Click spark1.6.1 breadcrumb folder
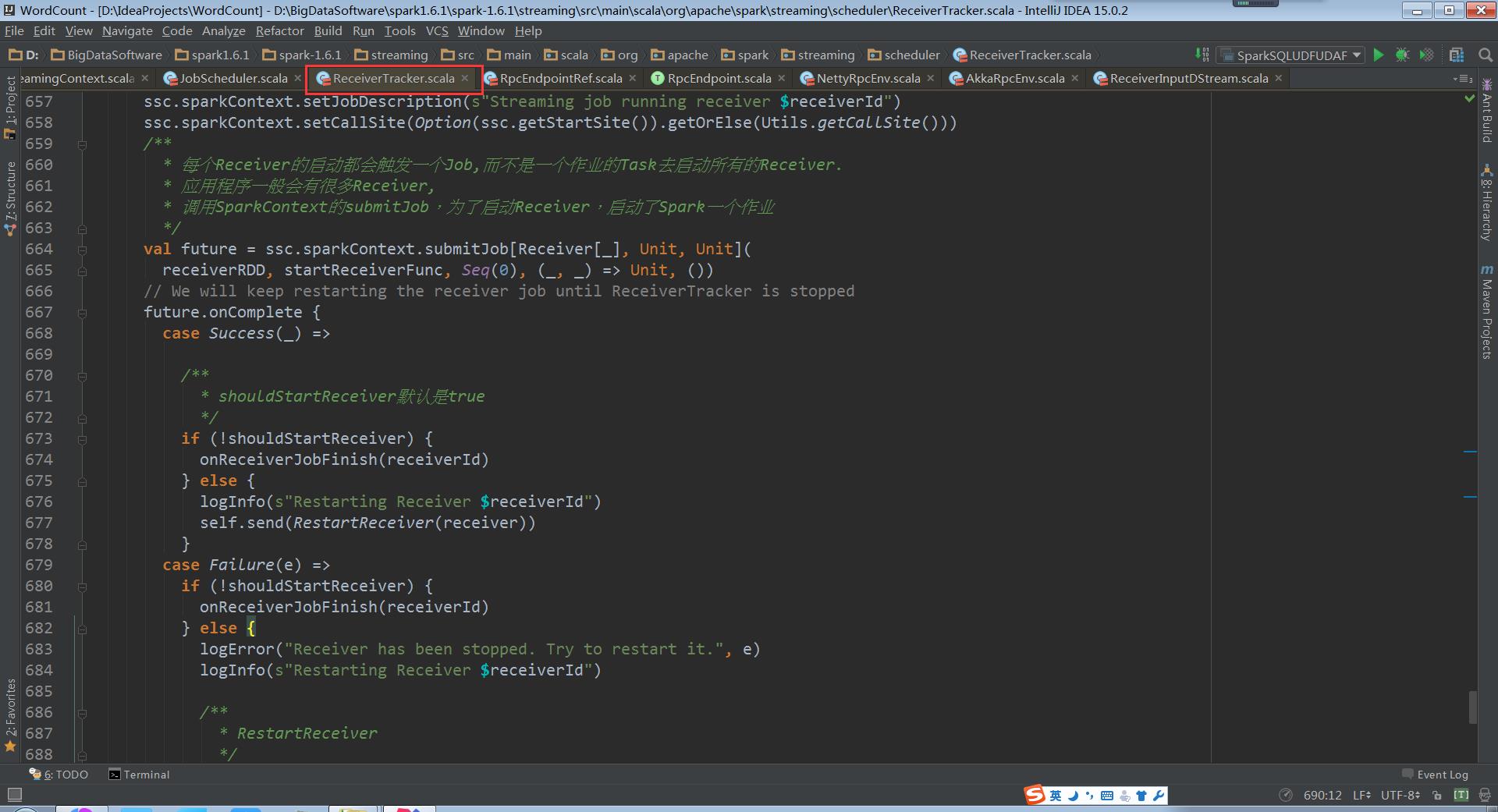The height and width of the screenshot is (812, 1498). (x=213, y=55)
